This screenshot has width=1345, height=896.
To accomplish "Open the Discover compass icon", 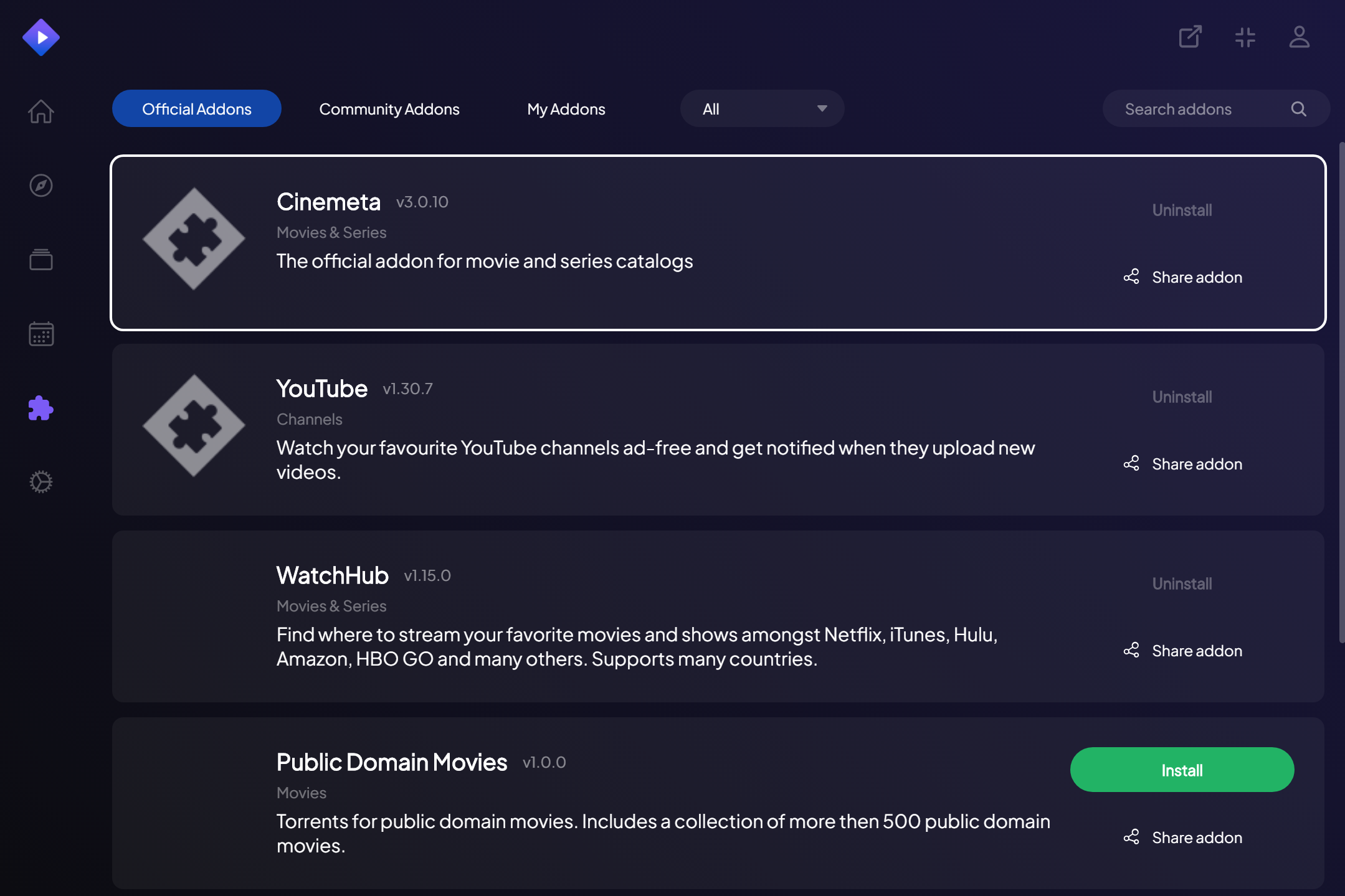I will 41,186.
